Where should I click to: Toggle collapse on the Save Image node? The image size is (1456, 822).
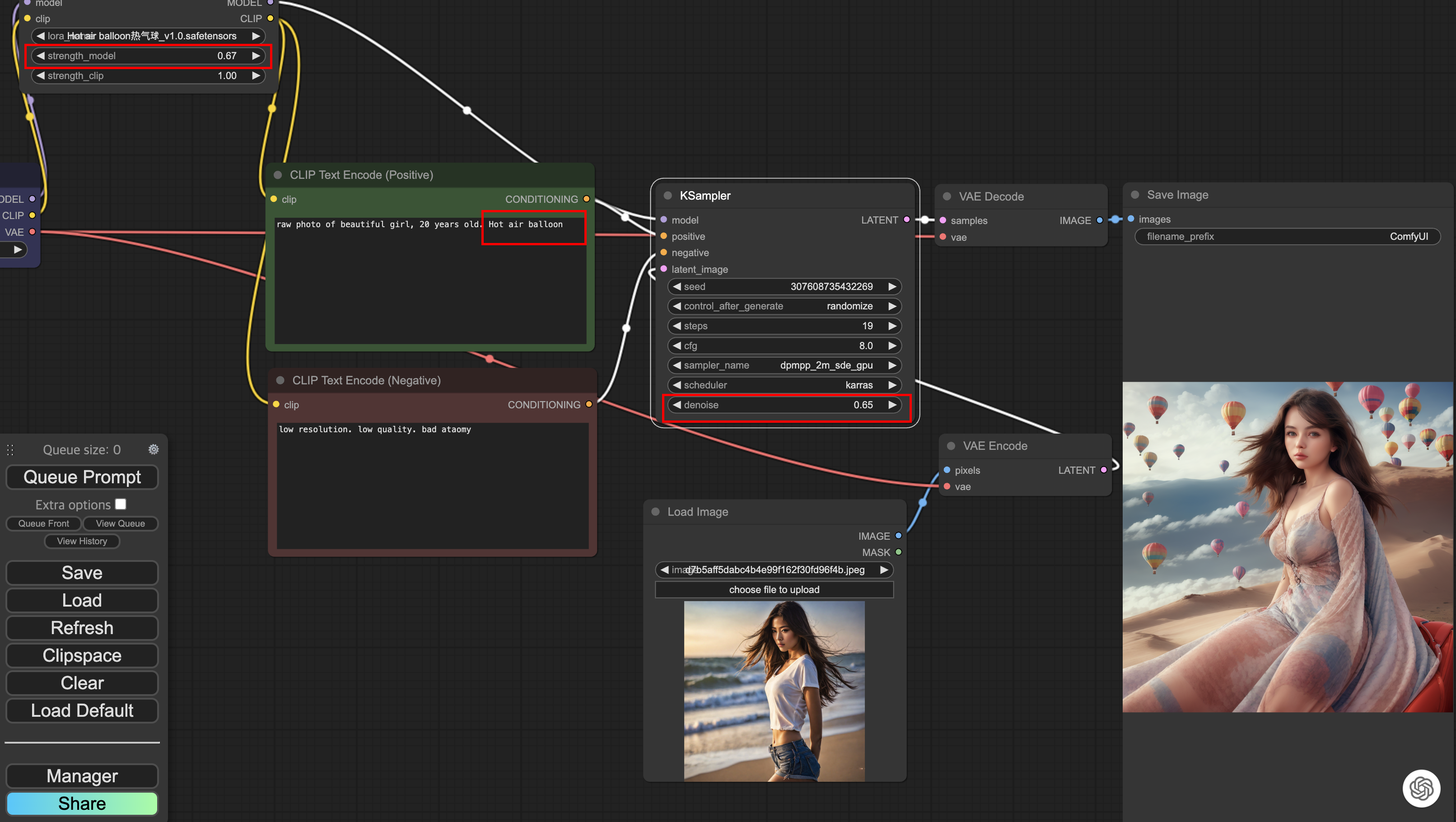[1135, 195]
